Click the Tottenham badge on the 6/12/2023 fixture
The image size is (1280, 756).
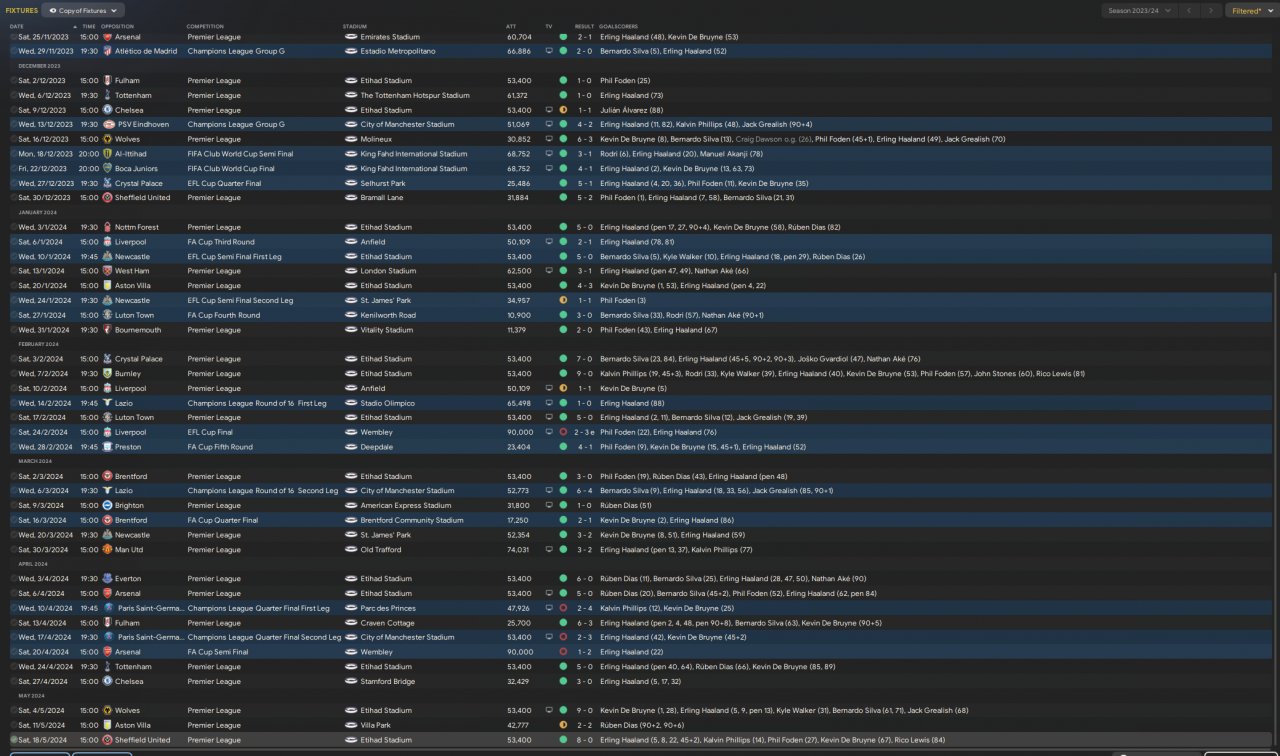point(107,96)
